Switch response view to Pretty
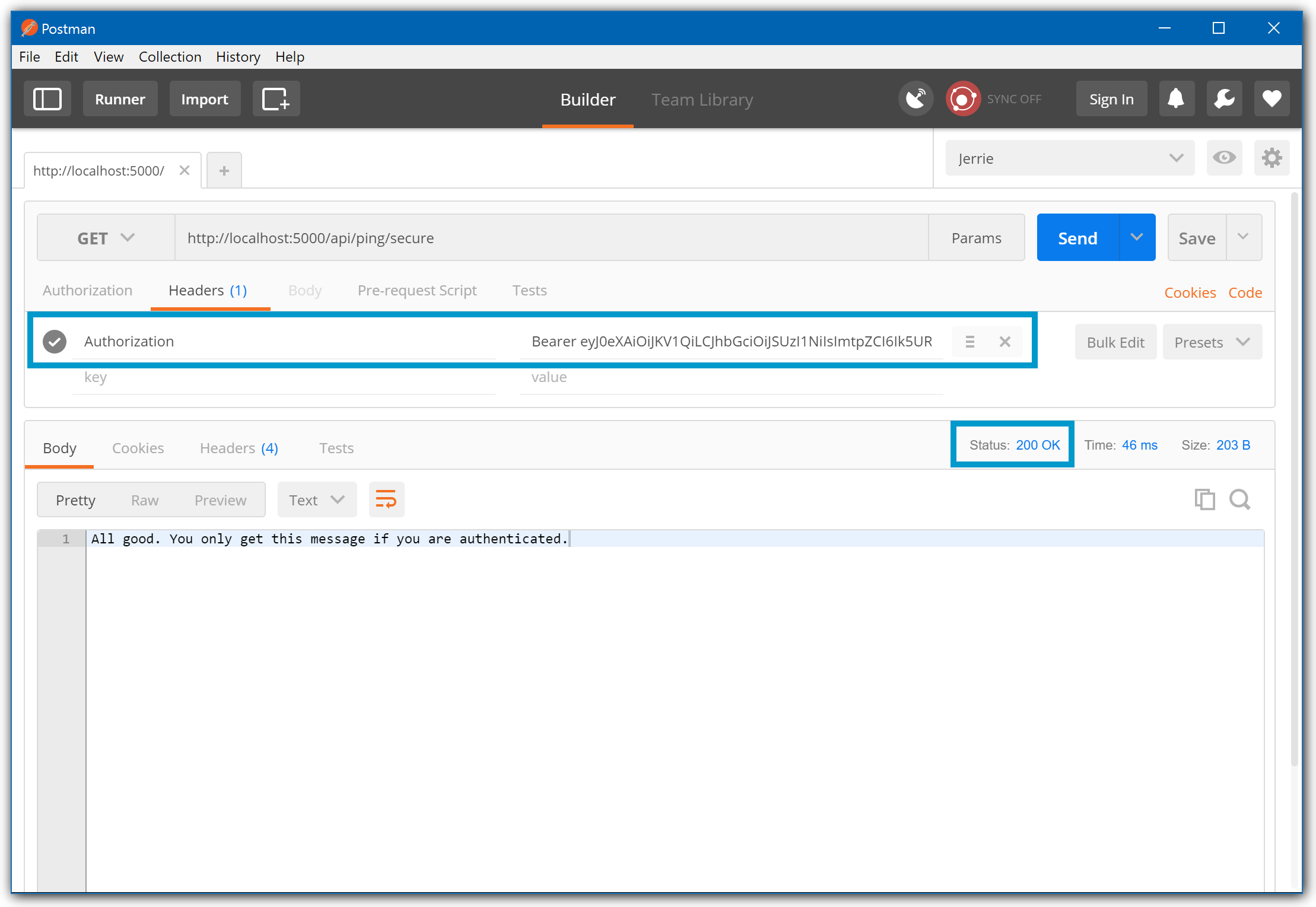Viewport: 1316px width, 907px height. pos(75,500)
